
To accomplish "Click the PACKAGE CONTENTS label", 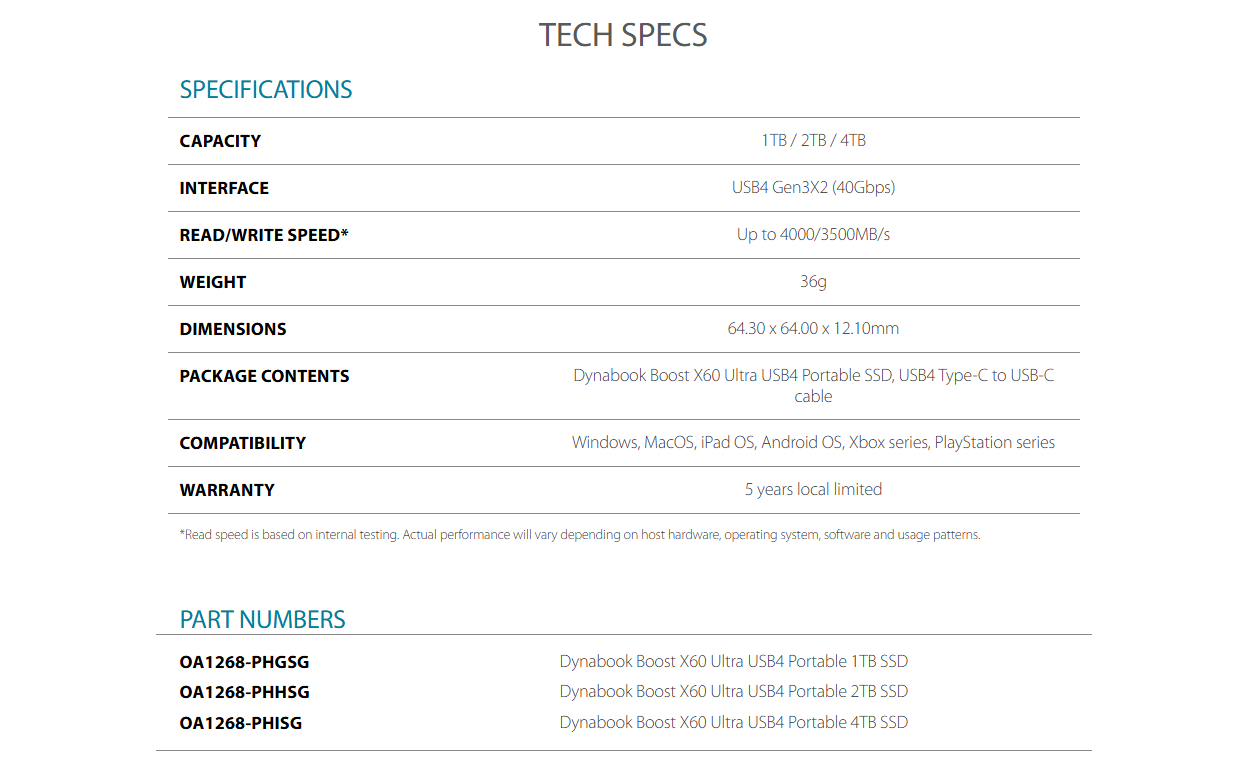I will point(264,376).
